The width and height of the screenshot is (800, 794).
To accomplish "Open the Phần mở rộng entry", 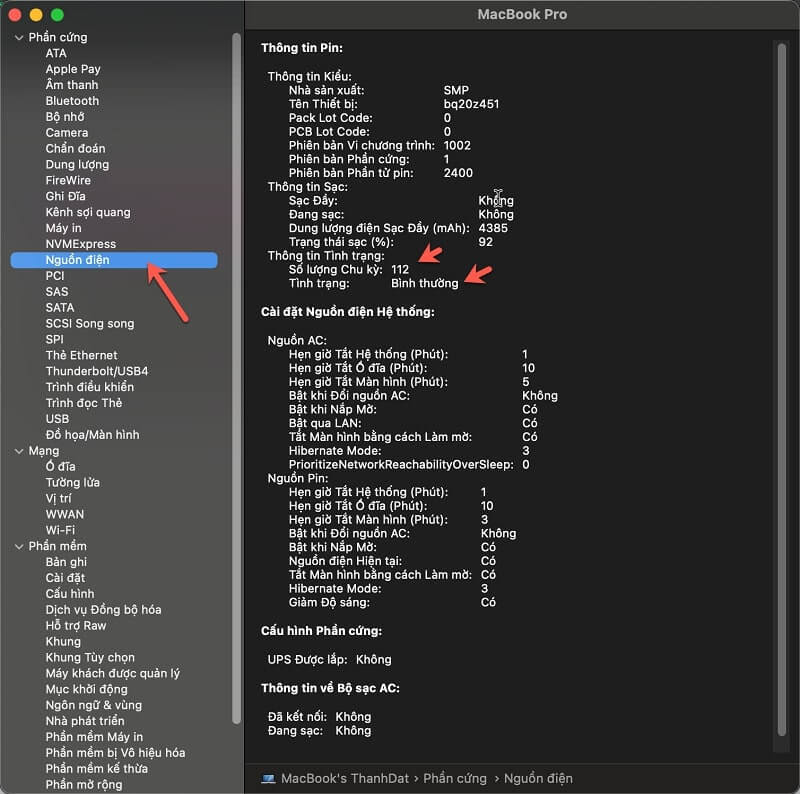I will (84, 784).
